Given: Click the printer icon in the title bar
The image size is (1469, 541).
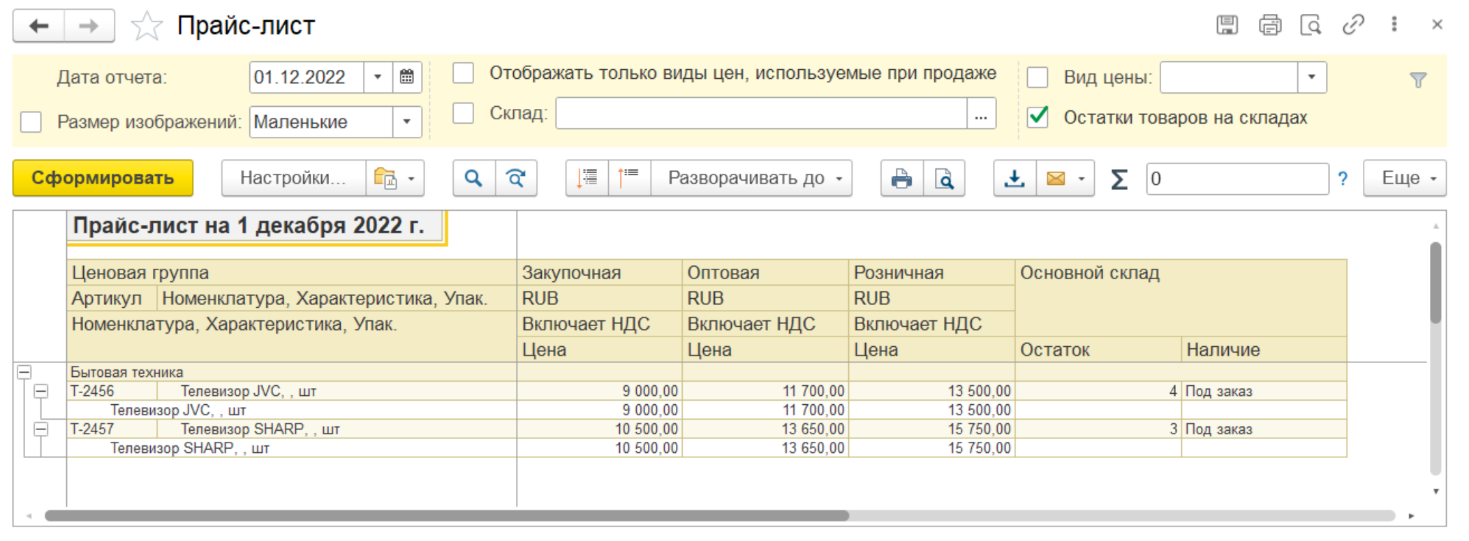Looking at the screenshot, I should click(x=1270, y=26).
